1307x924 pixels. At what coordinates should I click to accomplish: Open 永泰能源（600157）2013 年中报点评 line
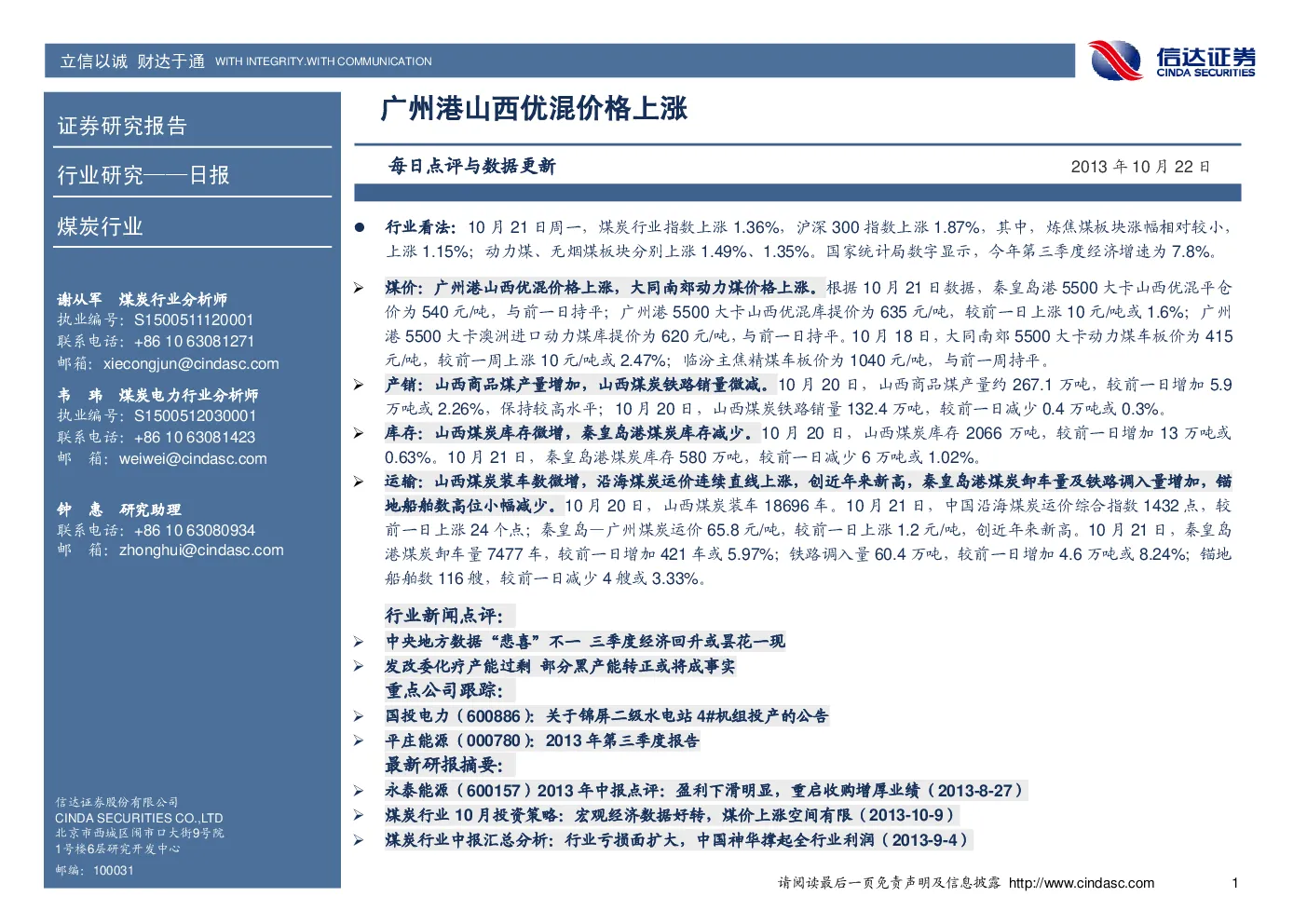(705, 790)
